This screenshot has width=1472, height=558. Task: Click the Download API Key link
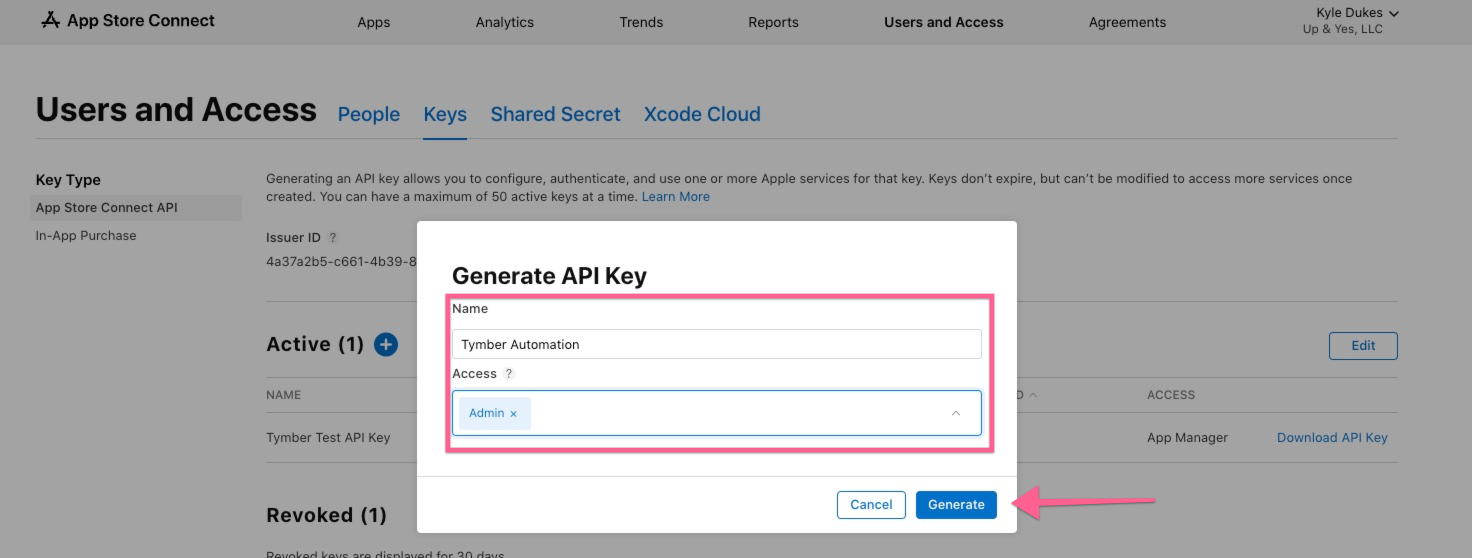pos(1332,438)
